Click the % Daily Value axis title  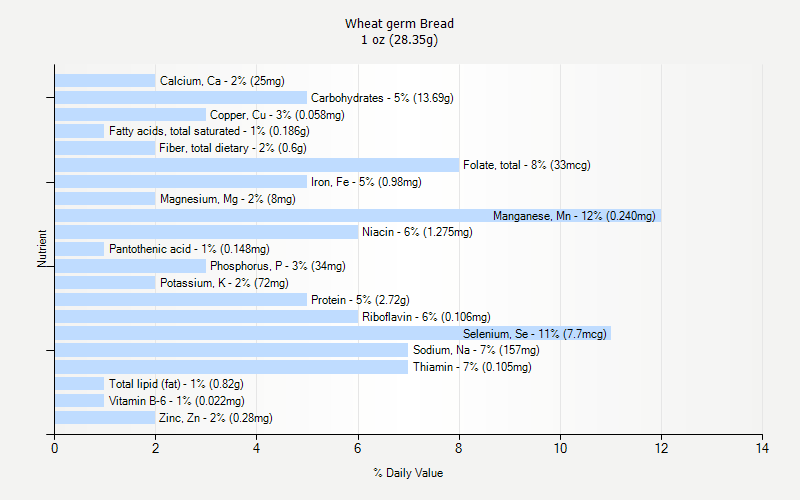point(408,473)
